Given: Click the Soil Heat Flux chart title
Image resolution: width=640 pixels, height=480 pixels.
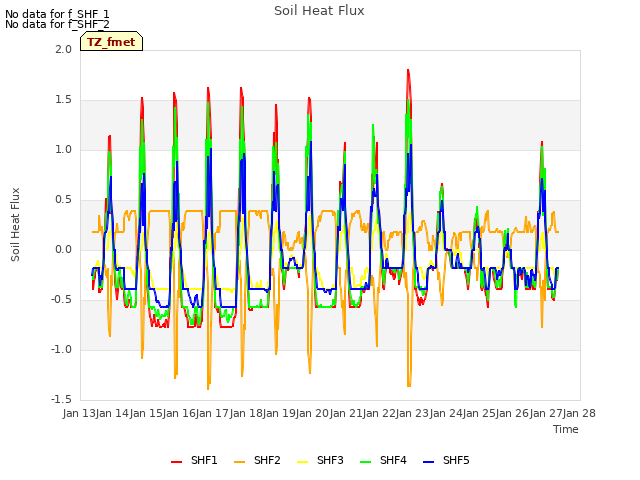Looking at the screenshot, I should [x=319, y=11].
